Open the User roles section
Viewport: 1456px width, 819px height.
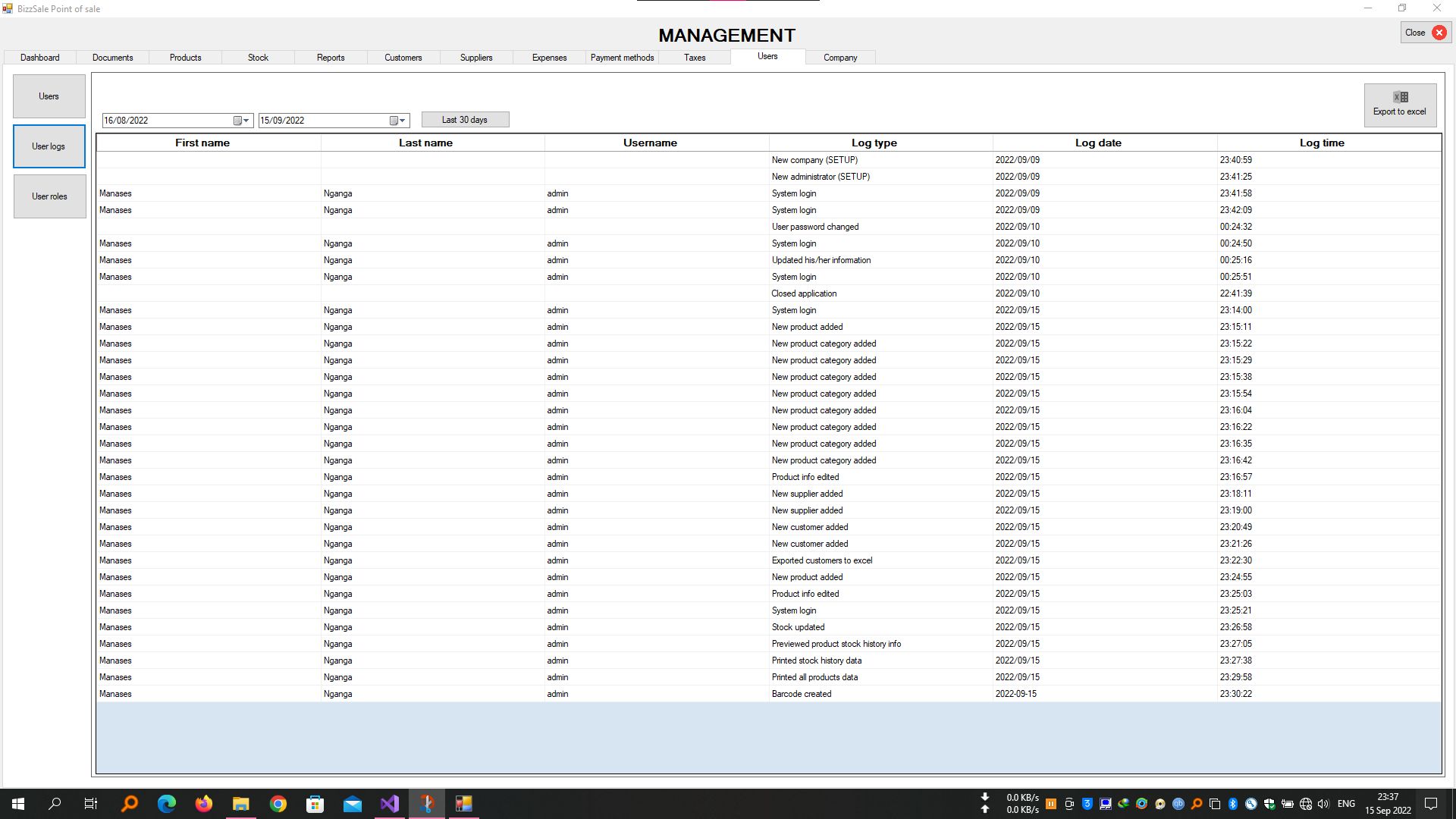[49, 196]
